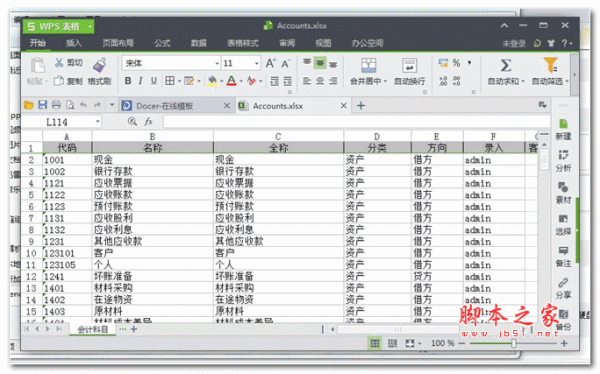This screenshot has width=600, height=374.
Task: Click the not-logged-in account link
Action: click(514, 43)
